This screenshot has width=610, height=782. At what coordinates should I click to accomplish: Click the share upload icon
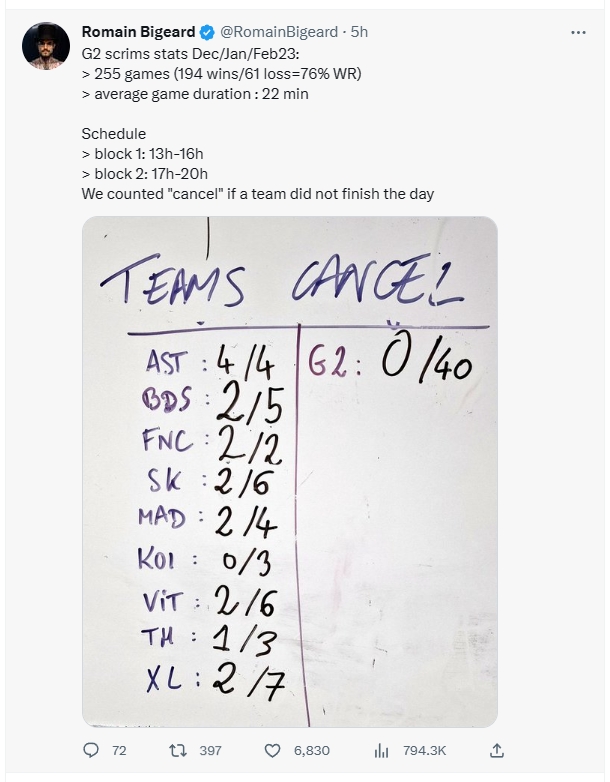pyautogui.click(x=497, y=750)
